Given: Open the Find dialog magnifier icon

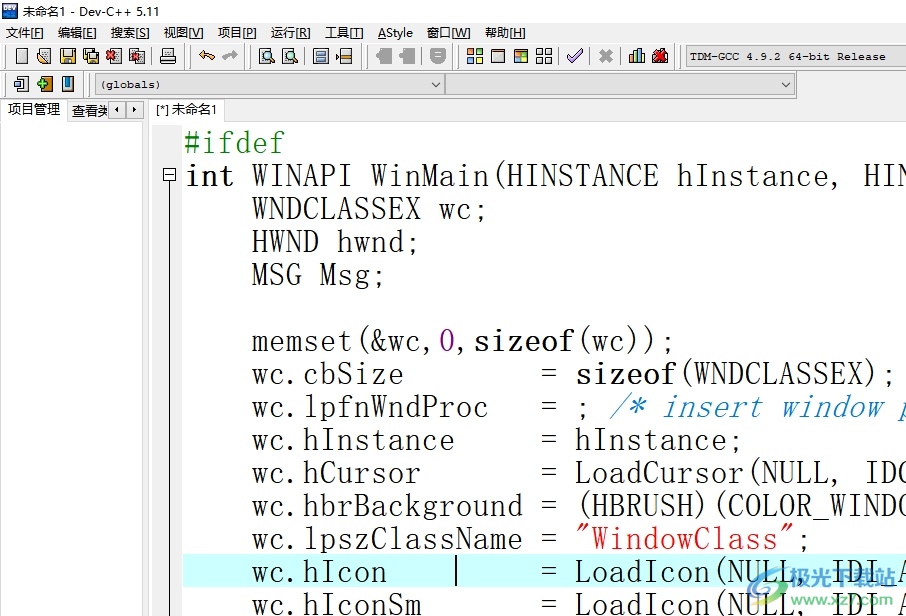Looking at the screenshot, I should pos(266,56).
